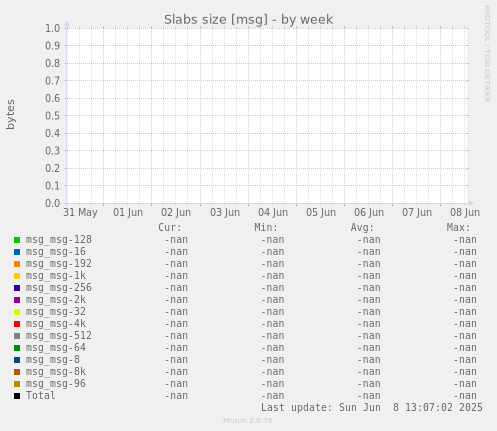Click the blue msg_msg-16 color swatch
Viewport: 497px width, 431px height.
point(17,252)
